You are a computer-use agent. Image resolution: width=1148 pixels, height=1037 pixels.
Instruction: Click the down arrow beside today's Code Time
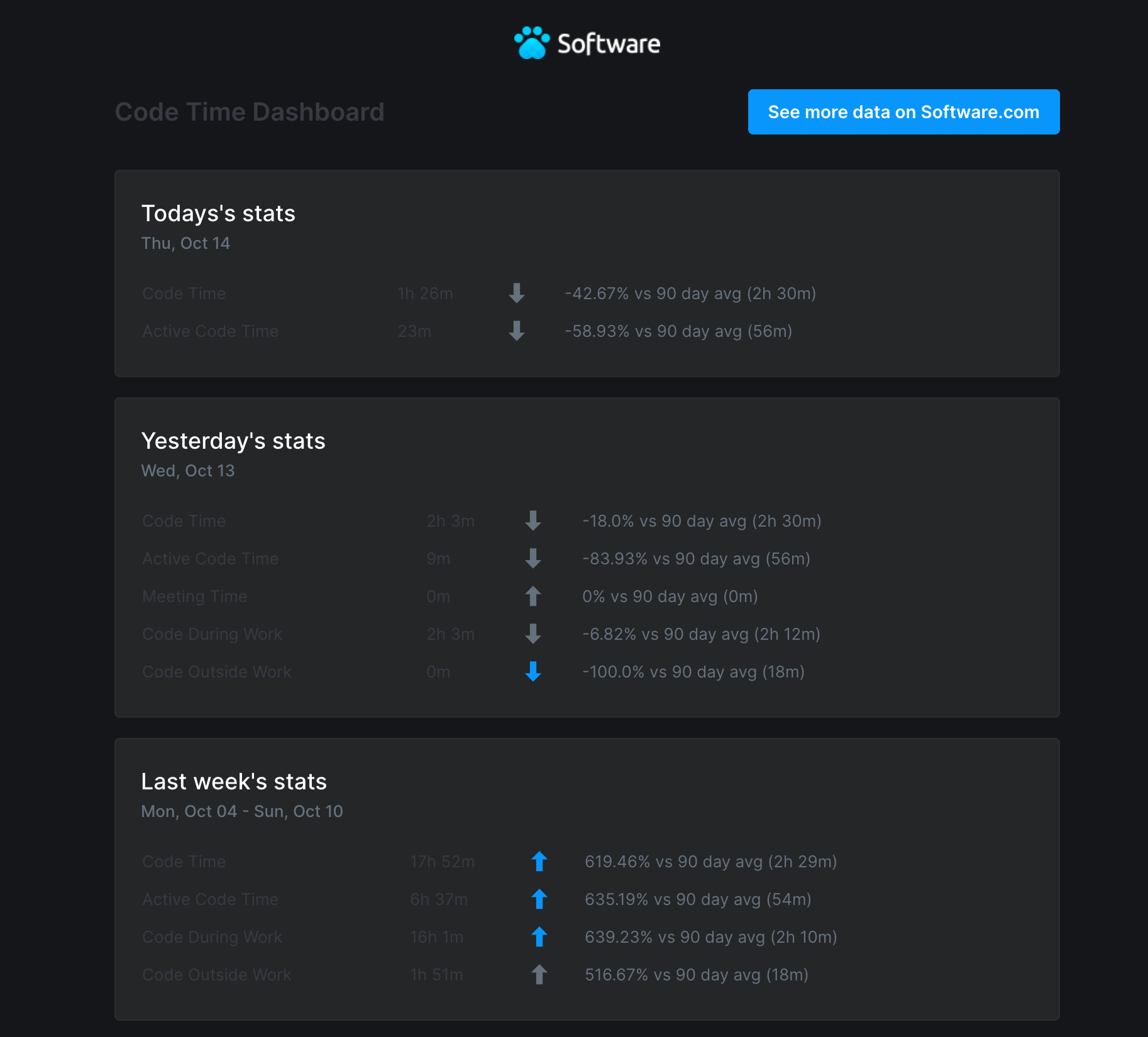(x=516, y=293)
